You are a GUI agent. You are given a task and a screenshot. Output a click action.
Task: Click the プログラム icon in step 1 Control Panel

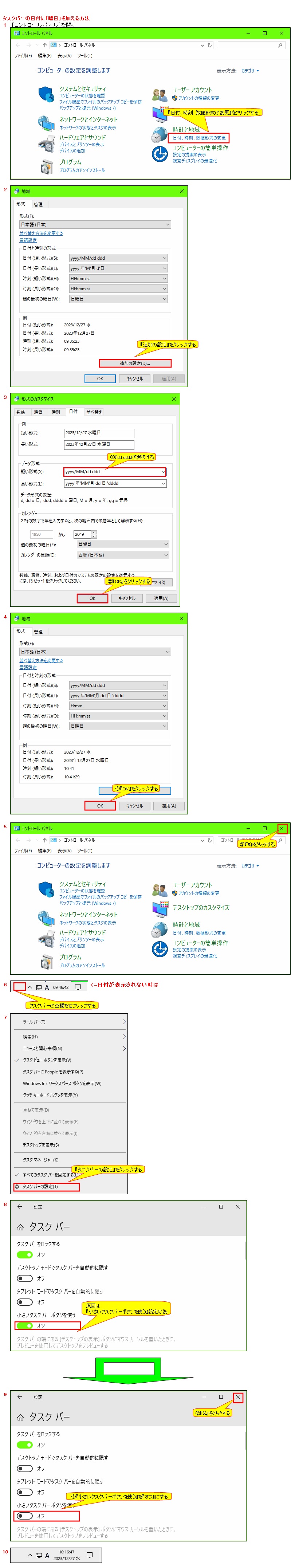tap(46, 166)
